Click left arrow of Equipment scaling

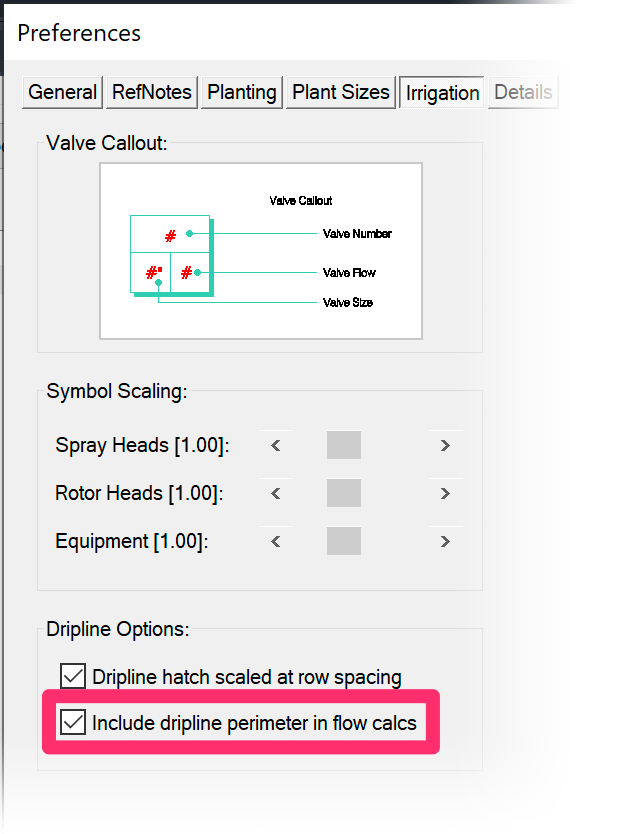275,541
